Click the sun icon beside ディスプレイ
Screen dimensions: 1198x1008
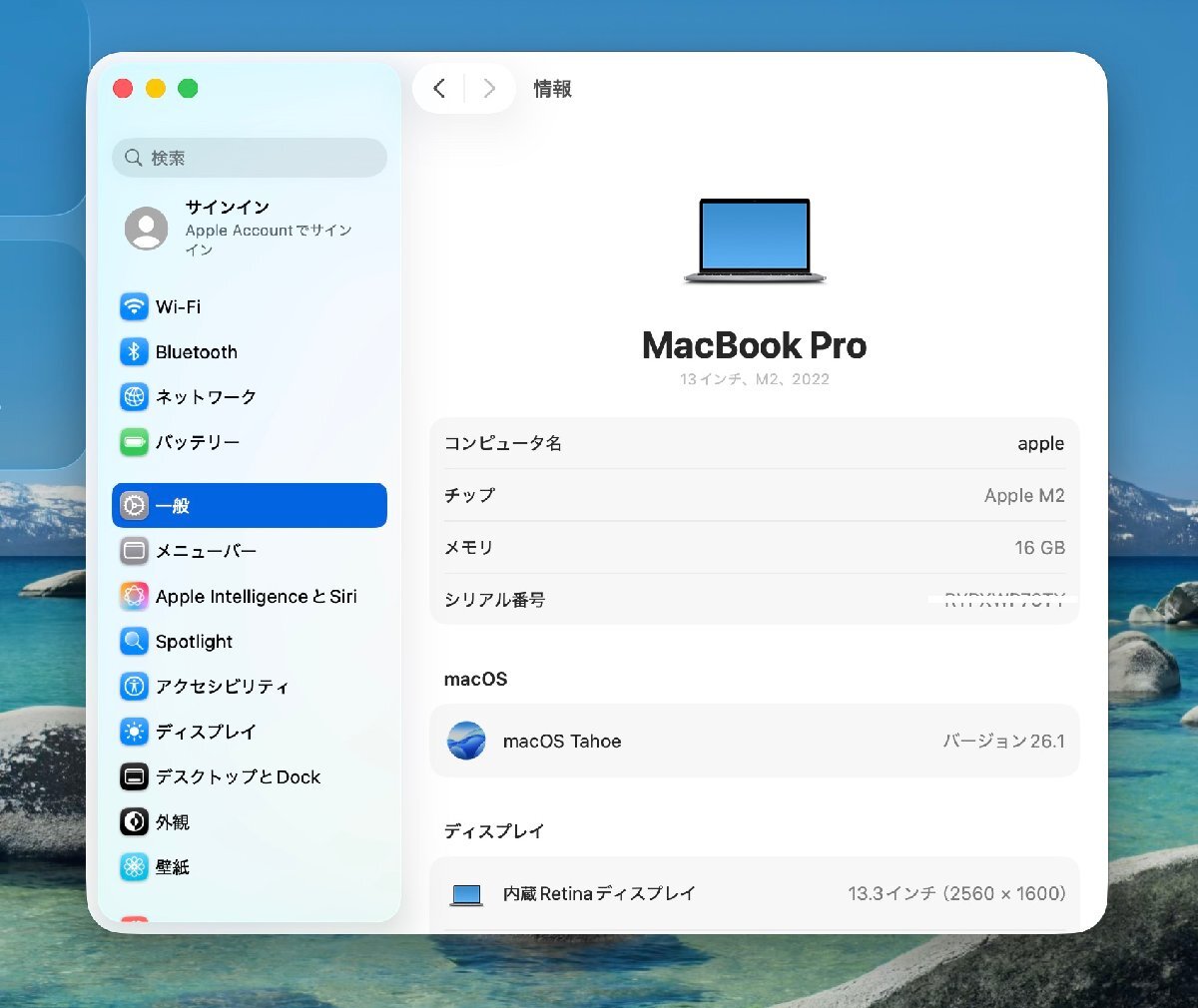(x=134, y=732)
